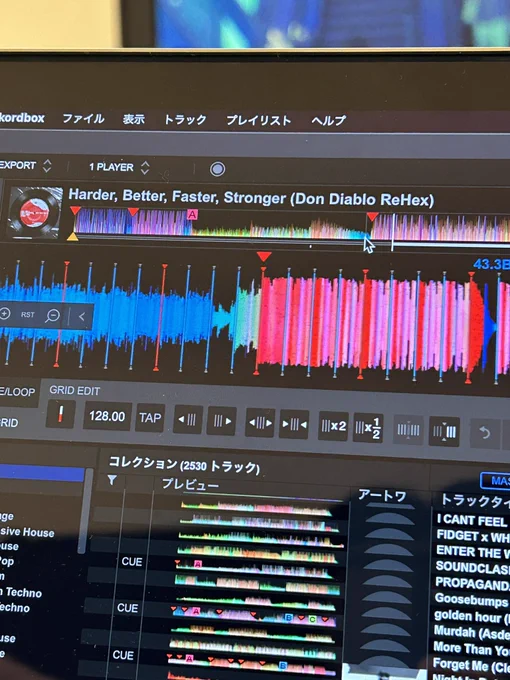Viewport: 510px width, 680px height.
Task: Click the 128.00 BPM field
Action: [107, 416]
